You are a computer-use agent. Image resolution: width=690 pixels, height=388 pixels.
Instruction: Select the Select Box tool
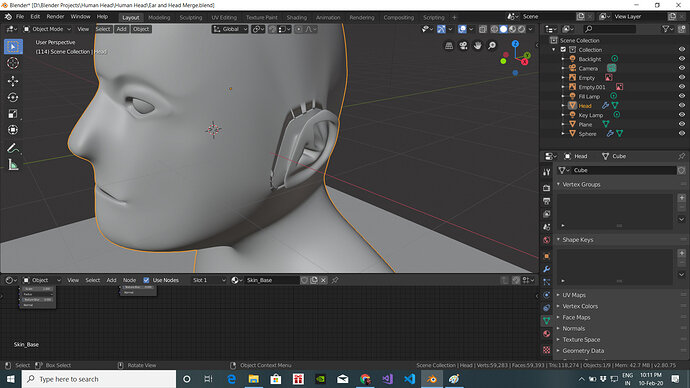pos(13,47)
